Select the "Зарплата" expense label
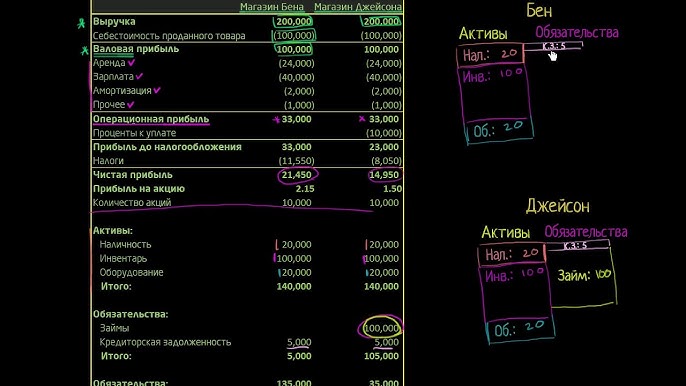 coord(113,77)
